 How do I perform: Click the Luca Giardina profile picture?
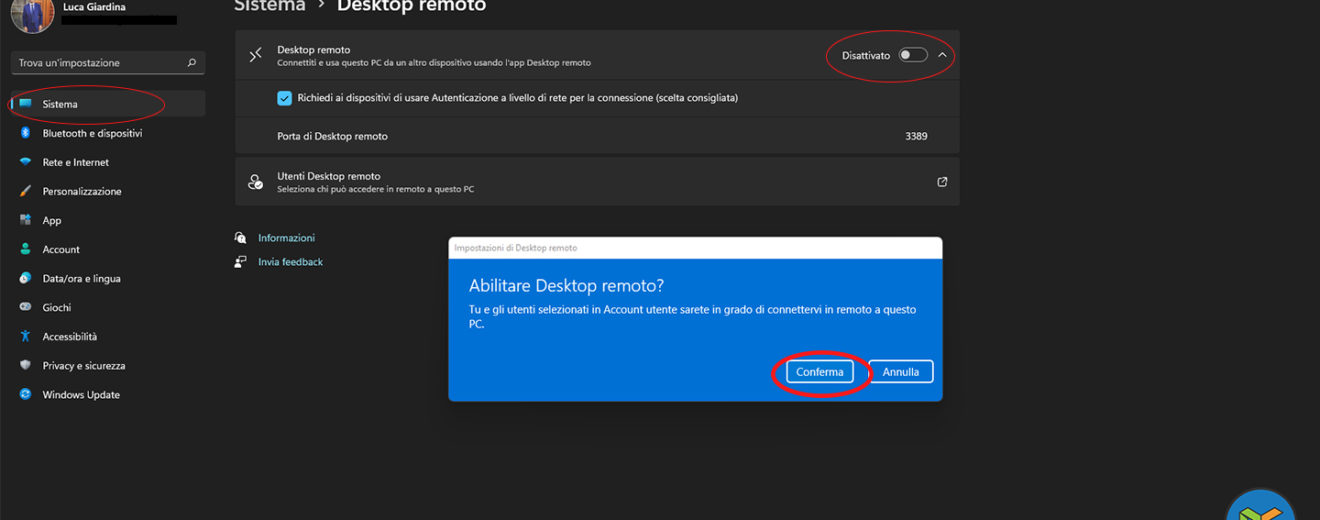pos(32,14)
